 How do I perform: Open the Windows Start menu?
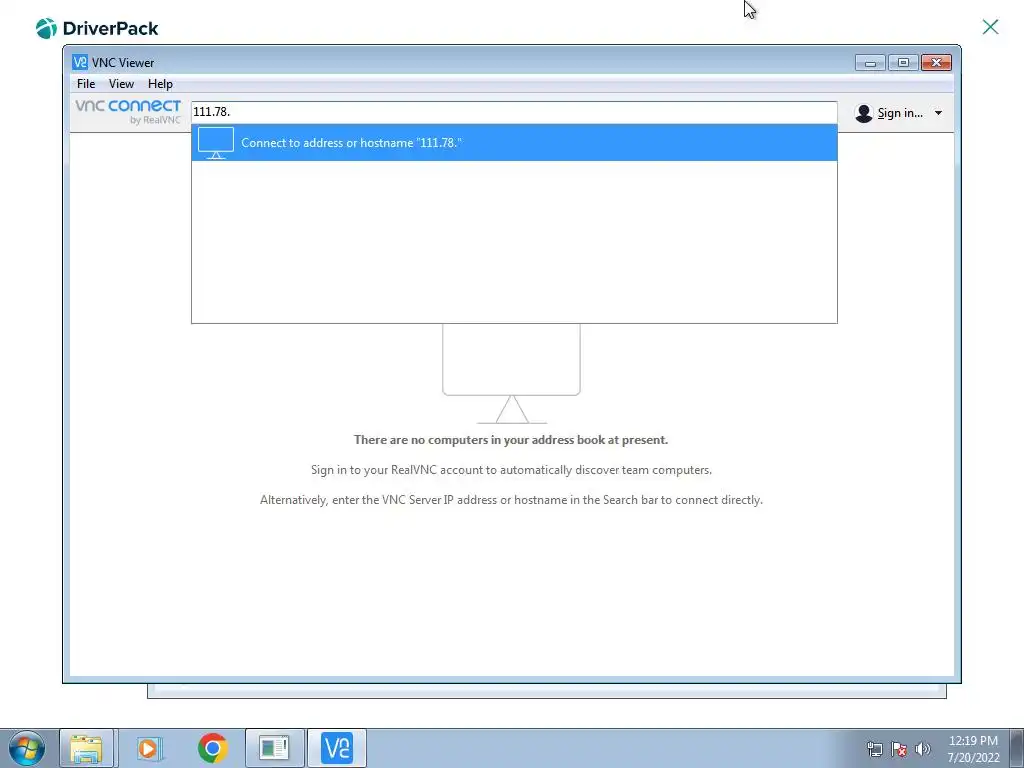26,748
